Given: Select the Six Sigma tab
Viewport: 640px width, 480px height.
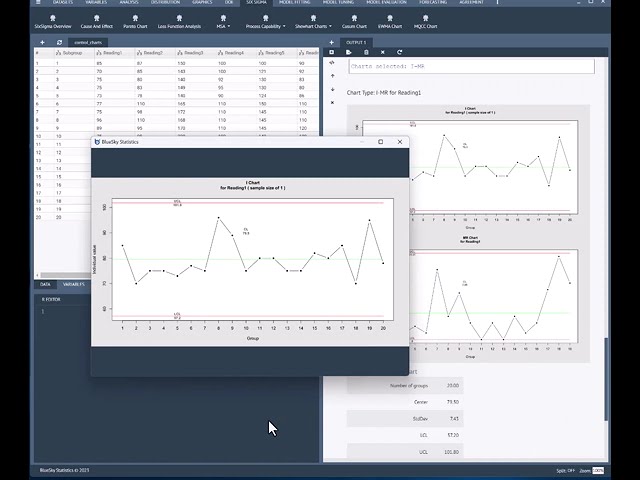Looking at the screenshot, I should pos(256,2).
